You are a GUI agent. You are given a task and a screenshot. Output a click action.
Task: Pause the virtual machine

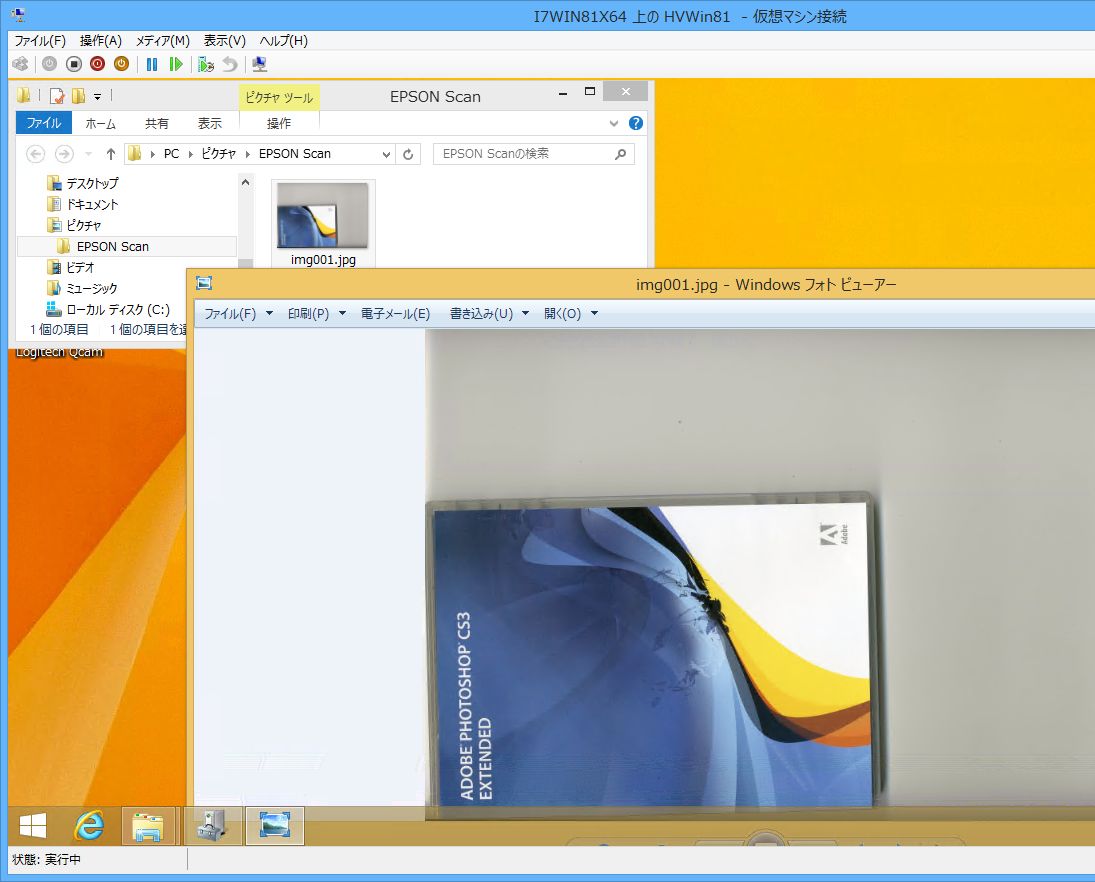[x=152, y=64]
